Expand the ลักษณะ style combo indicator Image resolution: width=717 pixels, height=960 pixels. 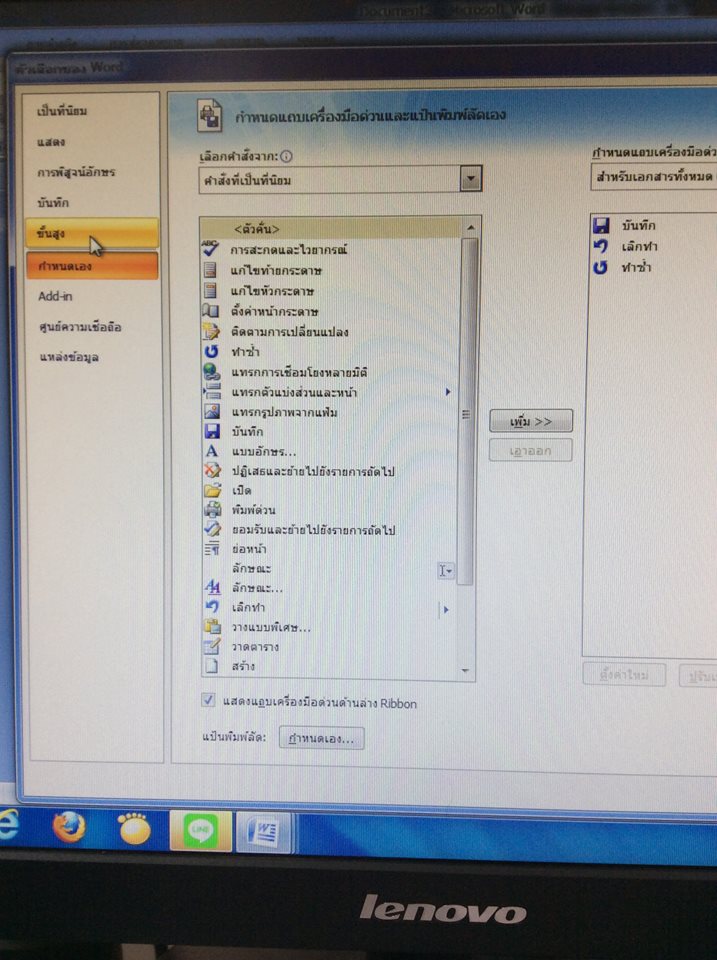click(446, 571)
